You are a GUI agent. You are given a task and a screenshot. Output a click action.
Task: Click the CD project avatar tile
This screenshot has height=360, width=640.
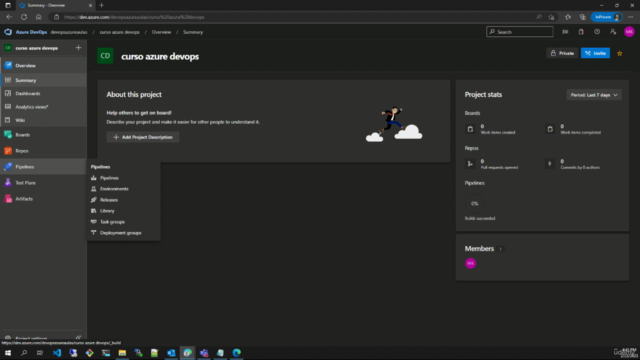105,56
